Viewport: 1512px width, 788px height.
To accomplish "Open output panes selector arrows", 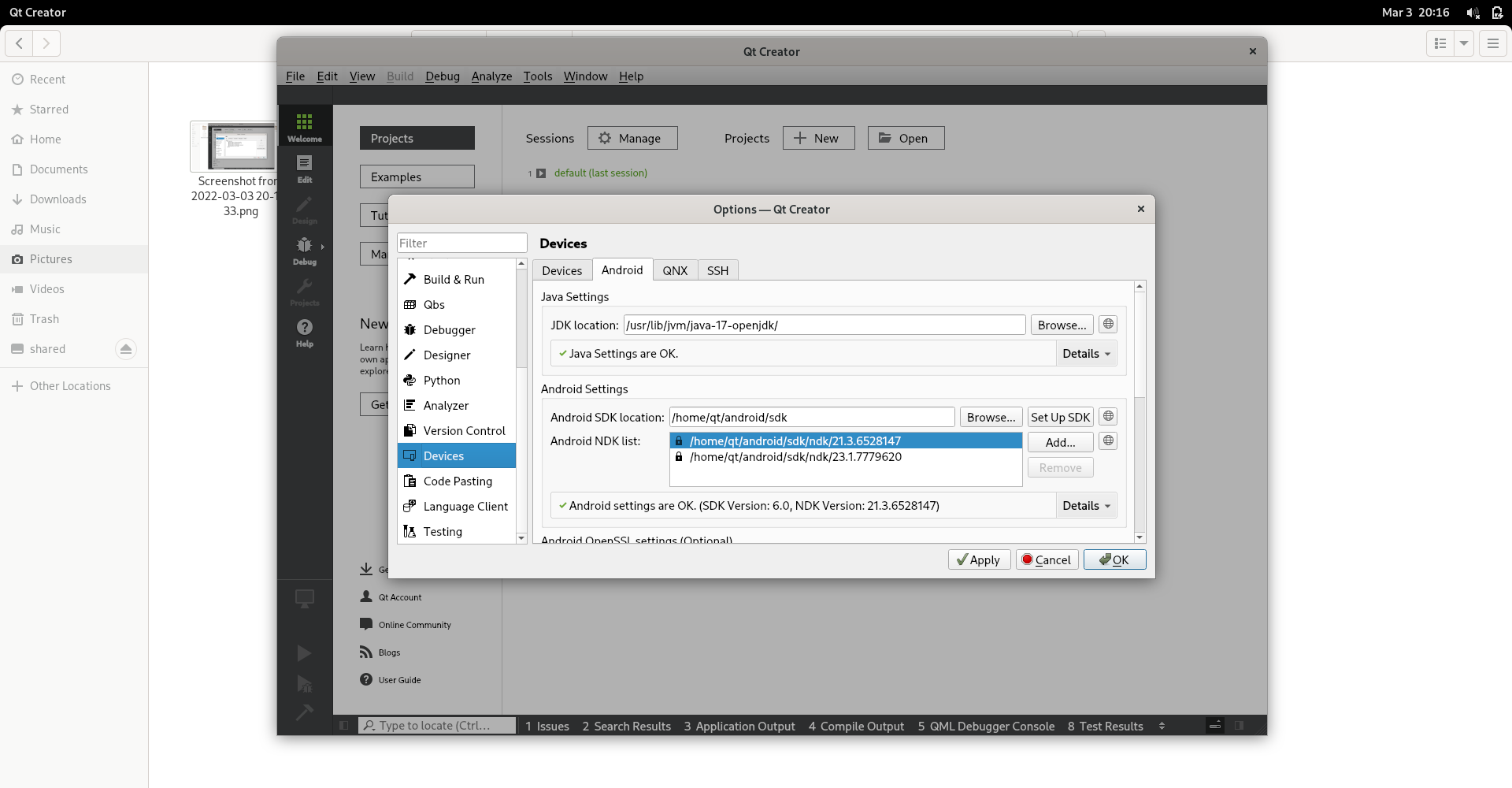I will click(1162, 726).
